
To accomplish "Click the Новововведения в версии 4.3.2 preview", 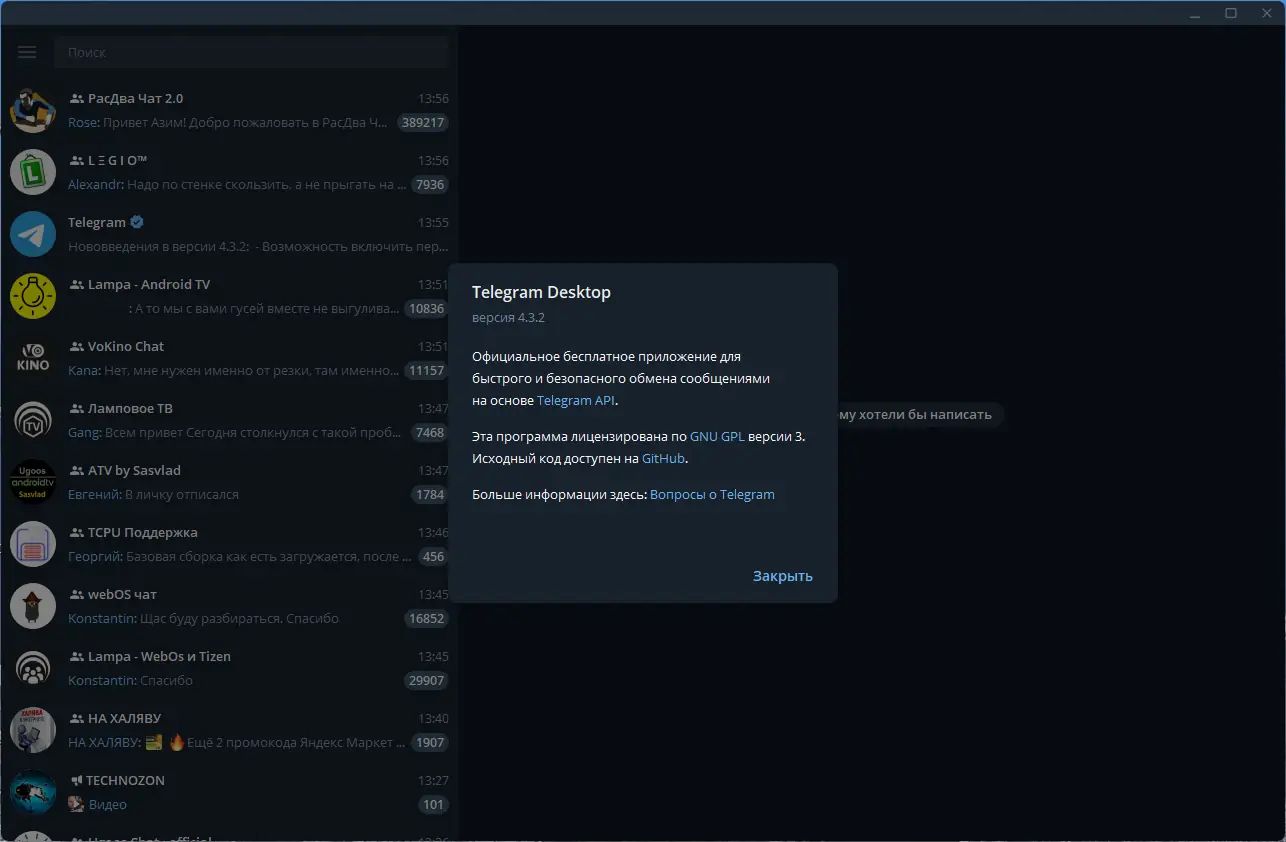I will click(x=258, y=246).
